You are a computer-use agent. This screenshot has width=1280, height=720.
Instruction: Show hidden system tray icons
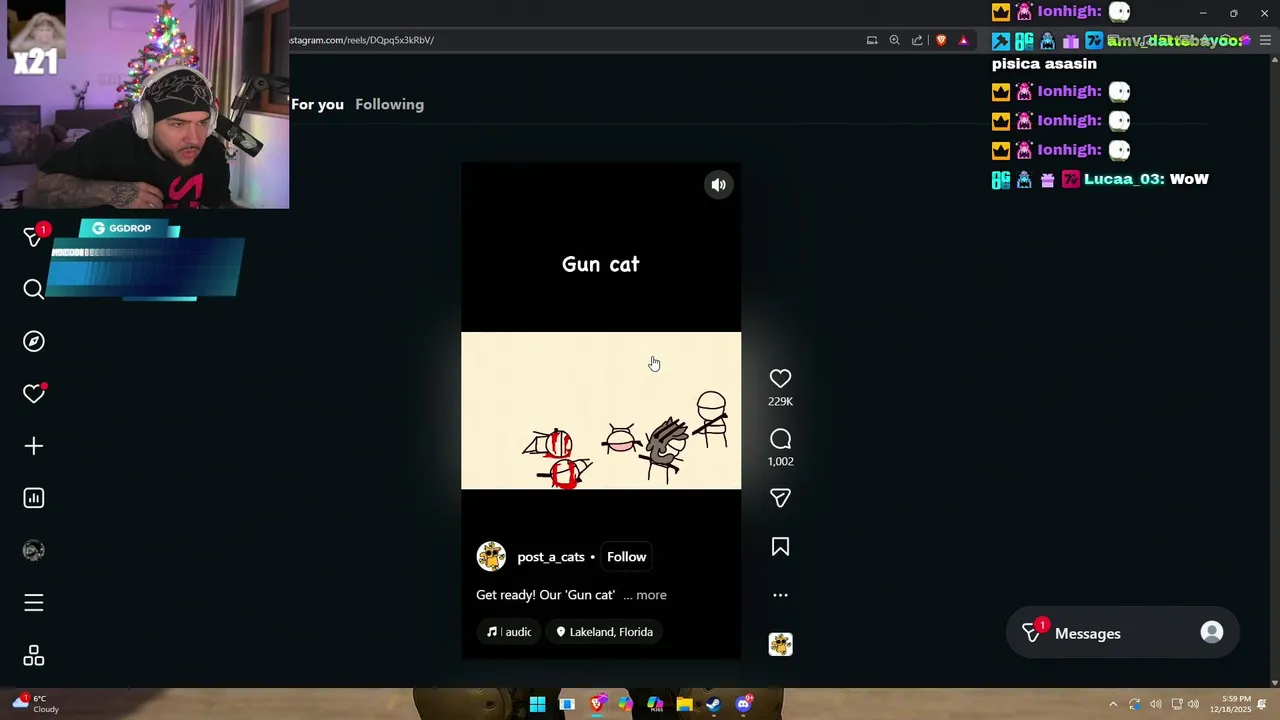[x=1113, y=704]
